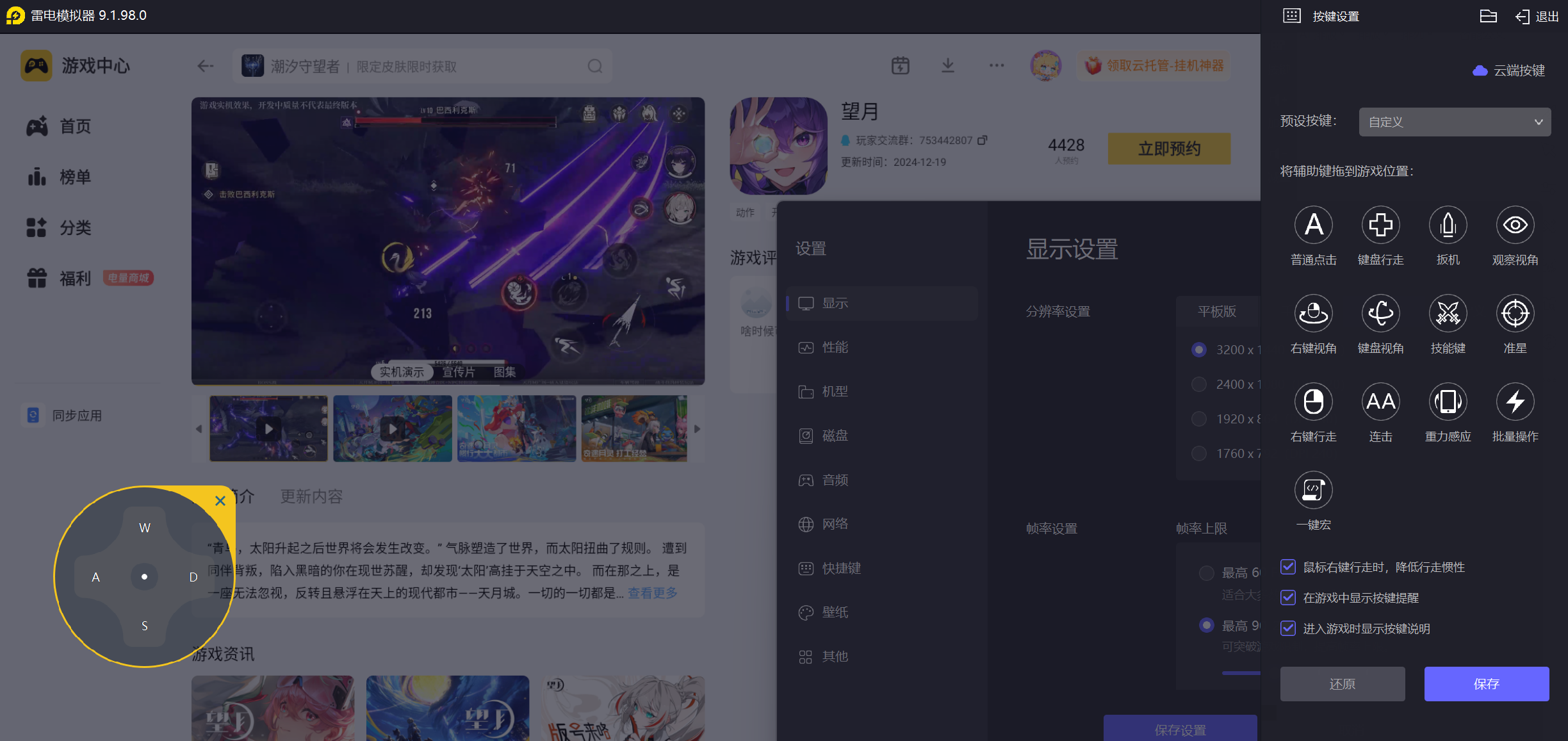Select the 键盘行走 D-pad key icon
The height and width of the screenshot is (741, 1568).
(x=1380, y=225)
